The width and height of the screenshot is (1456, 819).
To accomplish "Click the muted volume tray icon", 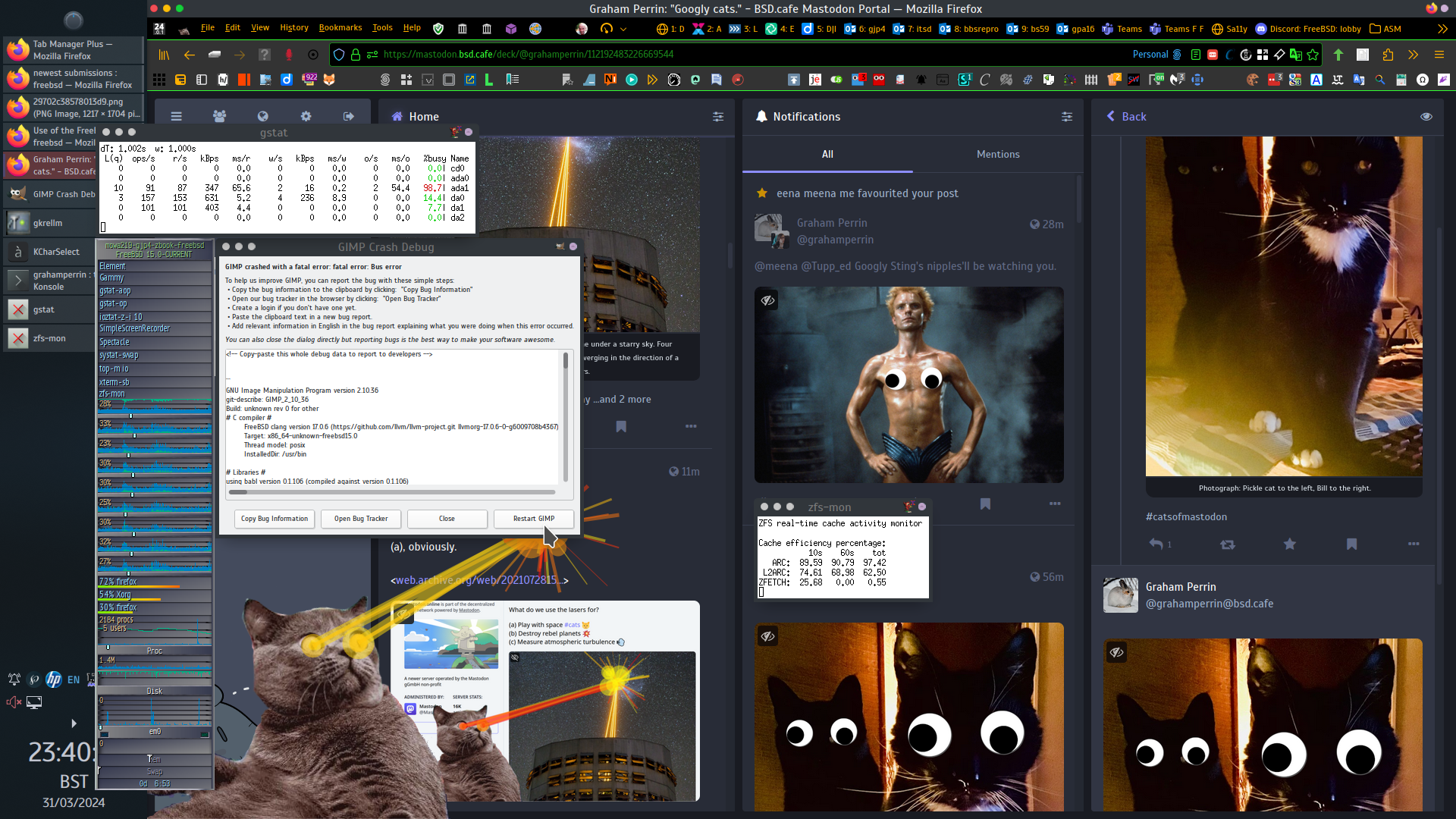I will click(x=14, y=702).
